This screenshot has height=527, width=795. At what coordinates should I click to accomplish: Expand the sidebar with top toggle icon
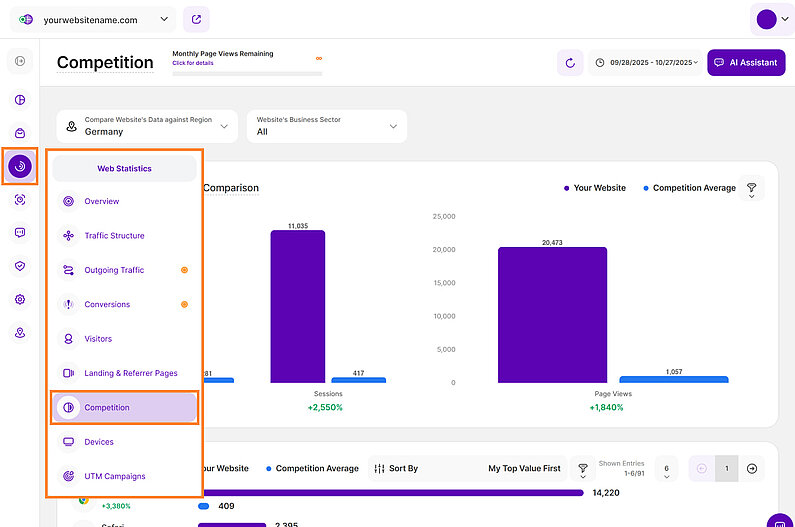(20, 62)
